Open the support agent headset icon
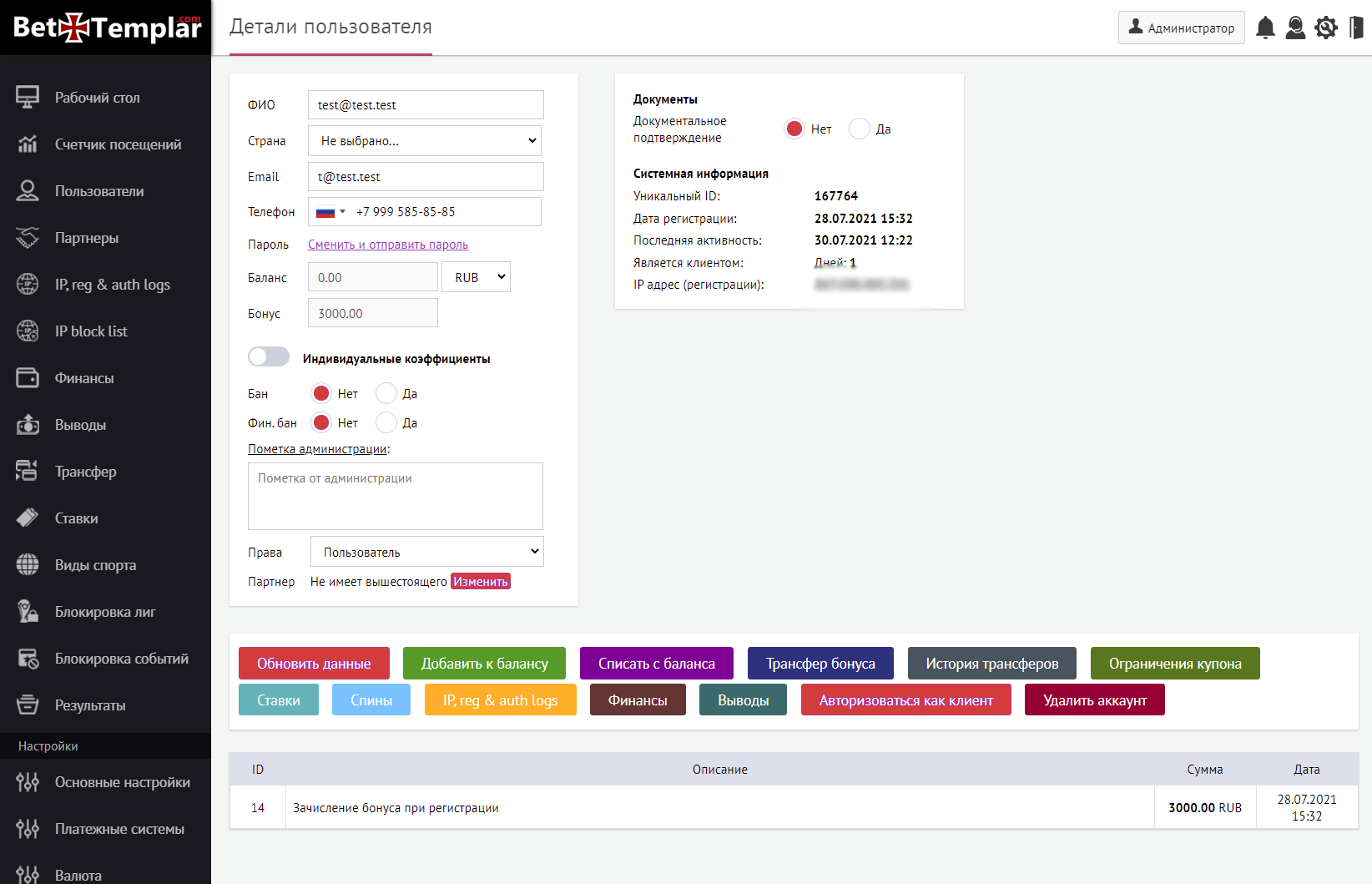 pos(1295,28)
